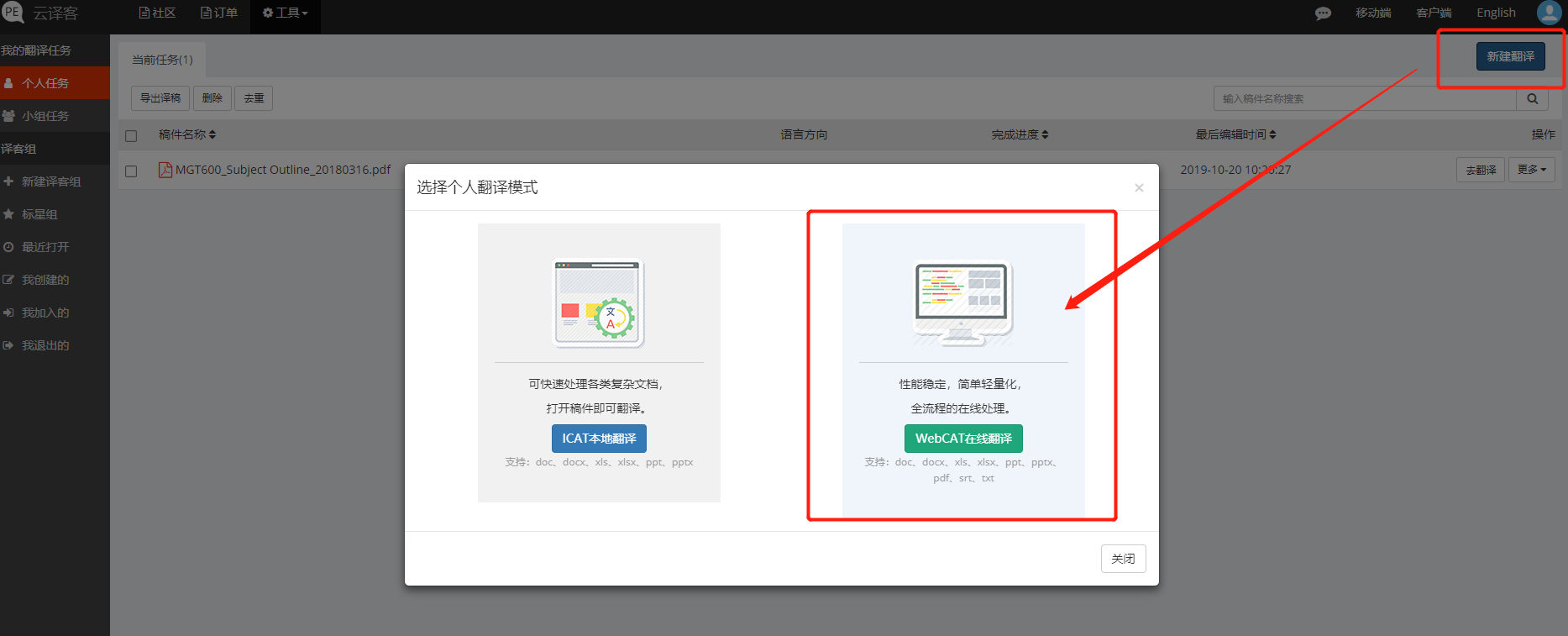
Task: Toggle the select-all checkbox in table header
Action: (131, 135)
